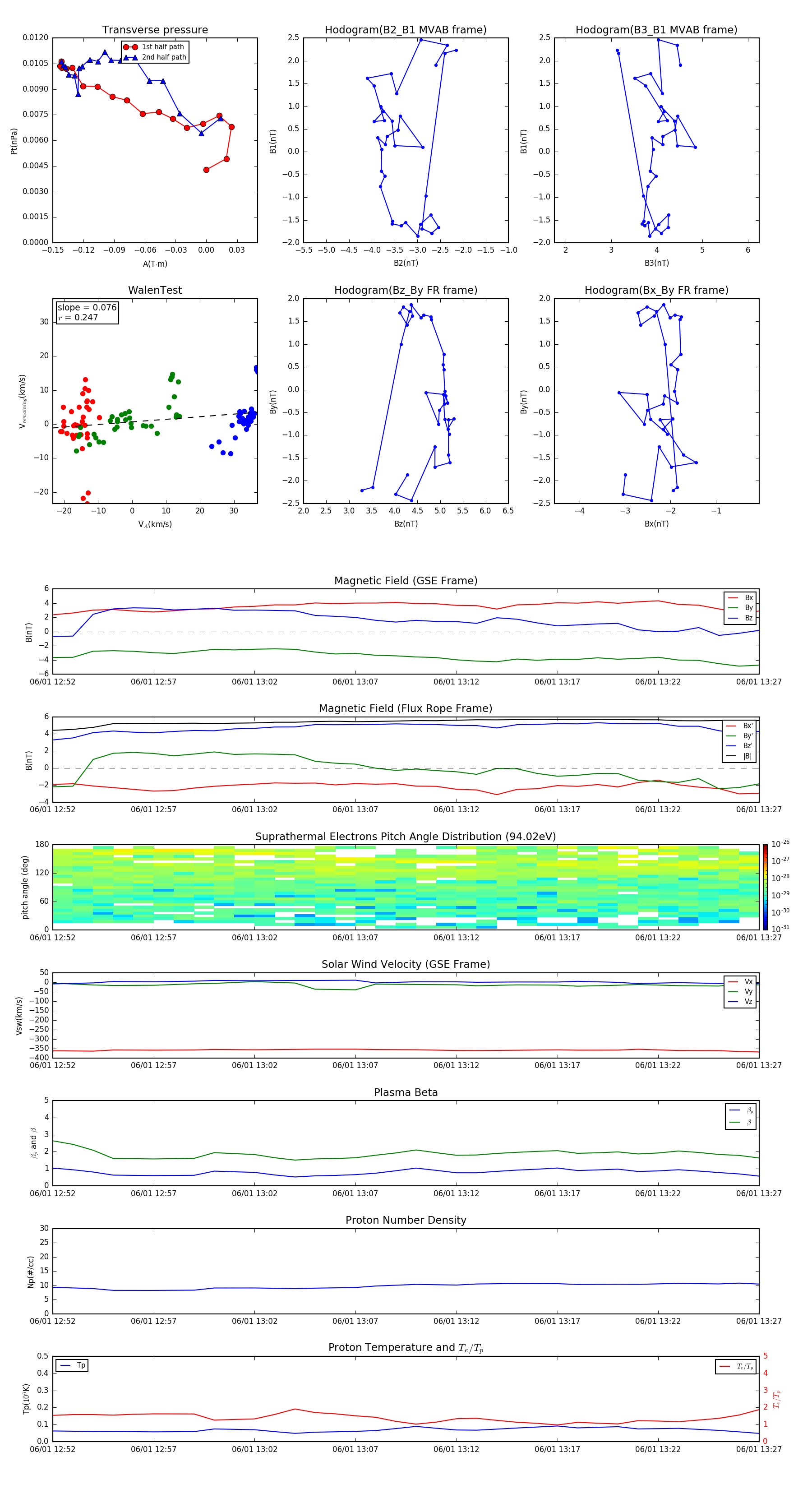
Task: Click the 'slope = 0.076' annotation
Action: 87,308
